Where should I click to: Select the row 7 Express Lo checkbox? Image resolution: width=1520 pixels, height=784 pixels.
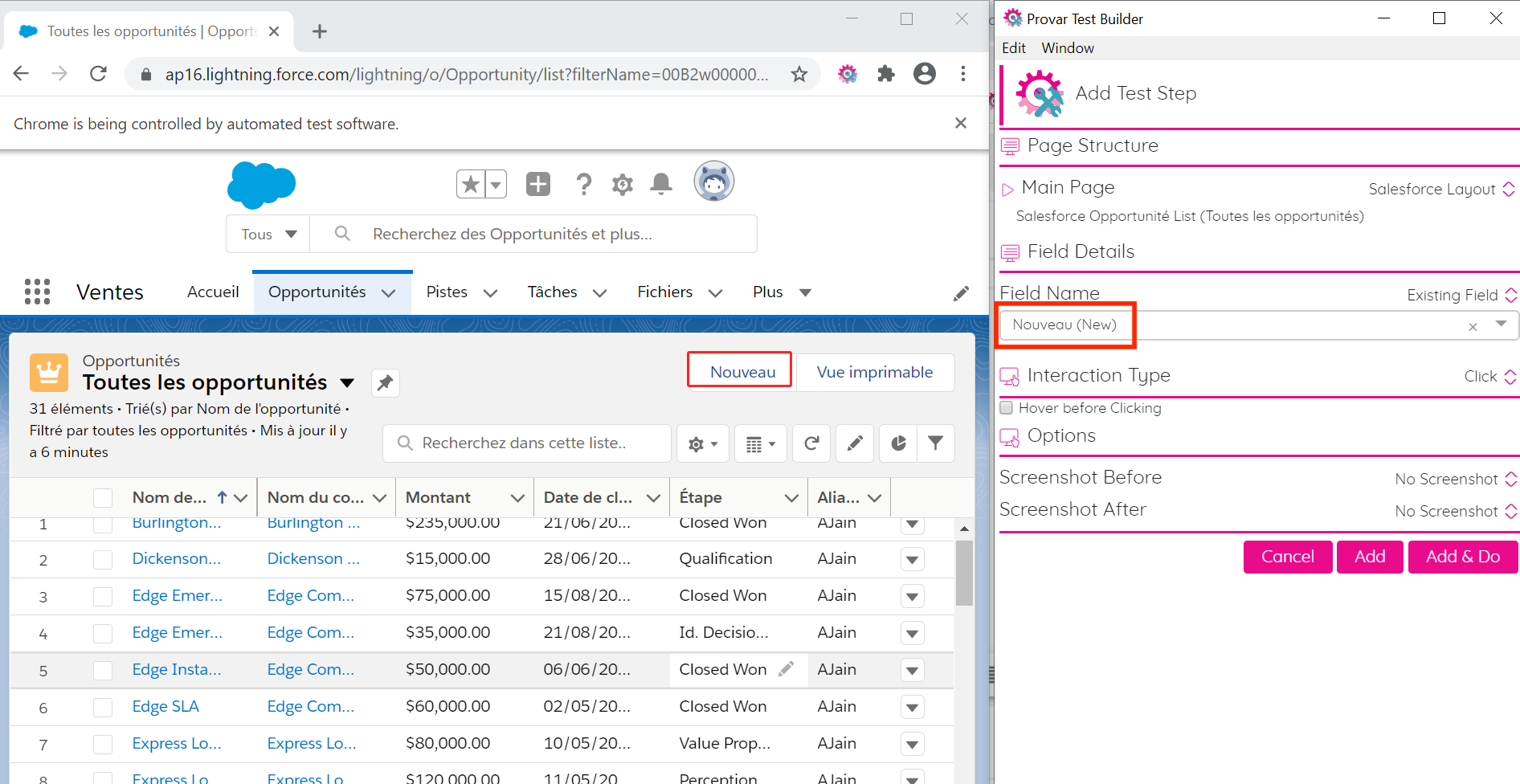pyautogui.click(x=103, y=744)
